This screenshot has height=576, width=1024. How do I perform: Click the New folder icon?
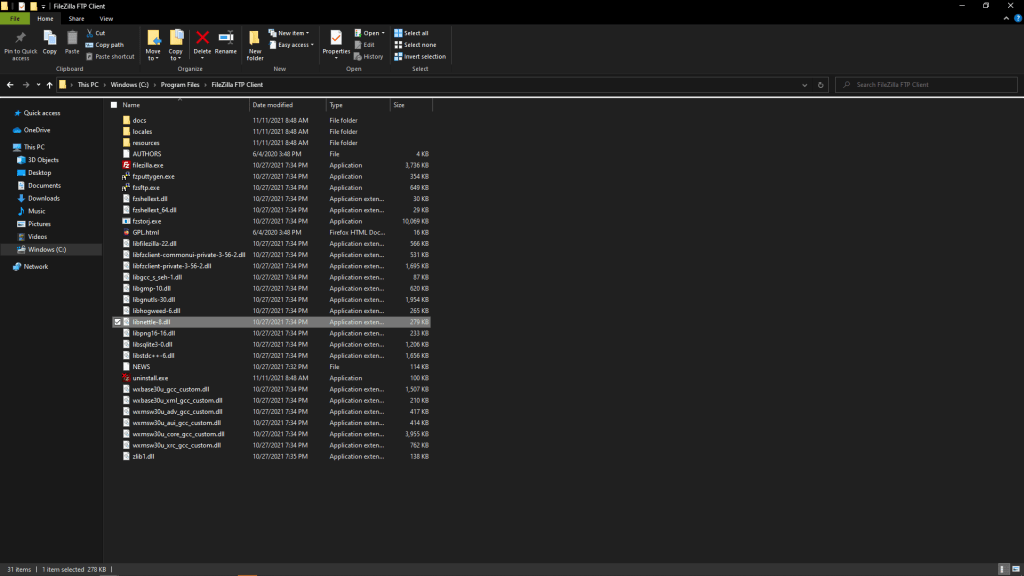[255, 38]
